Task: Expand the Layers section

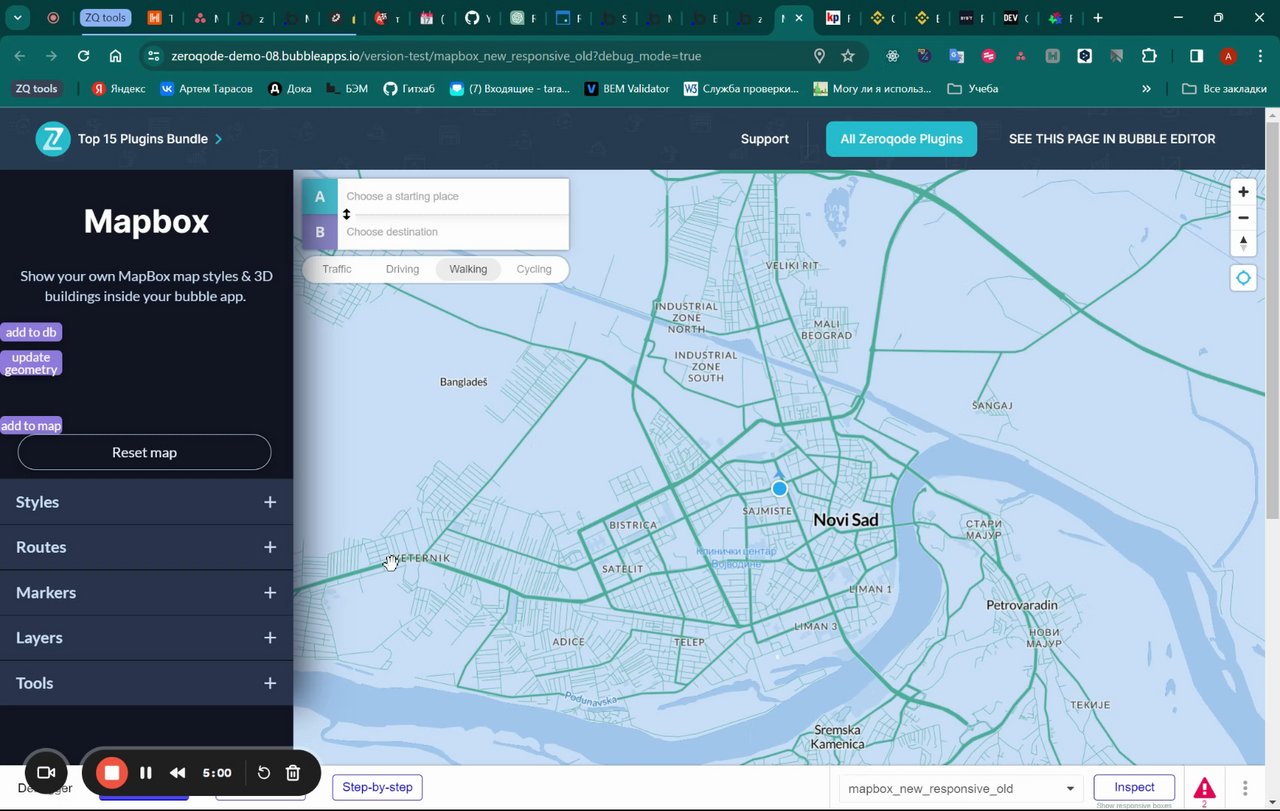Action: [146, 638]
